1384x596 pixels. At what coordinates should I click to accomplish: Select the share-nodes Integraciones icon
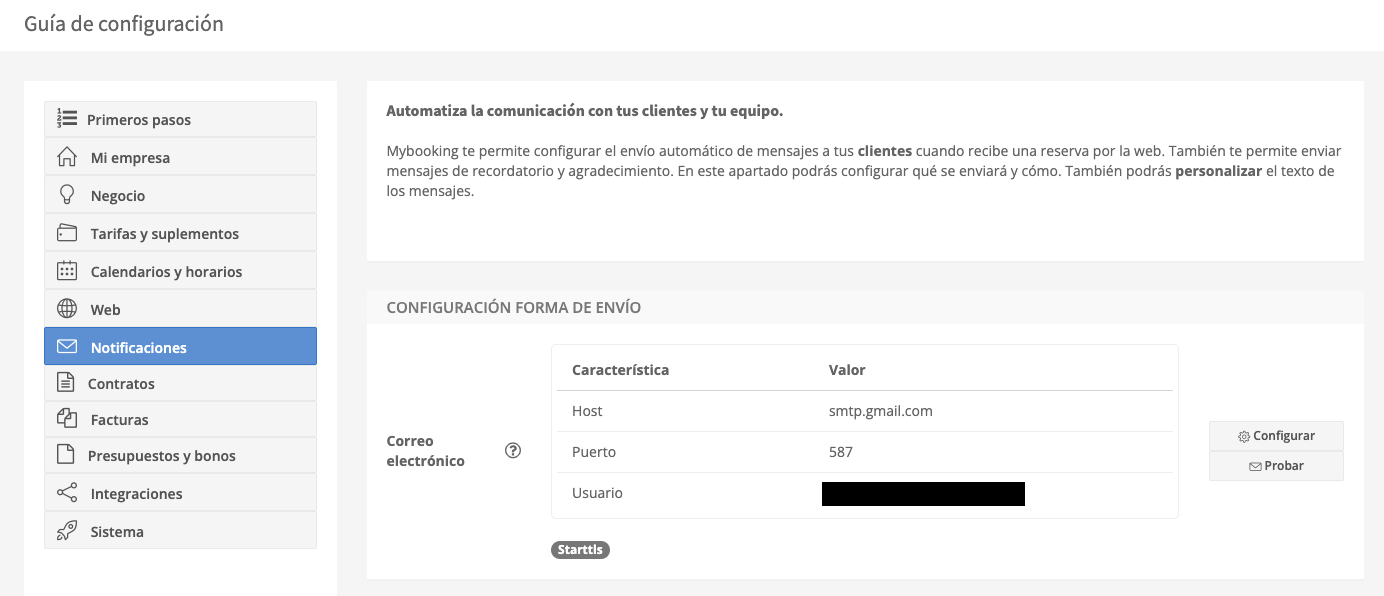point(67,493)
